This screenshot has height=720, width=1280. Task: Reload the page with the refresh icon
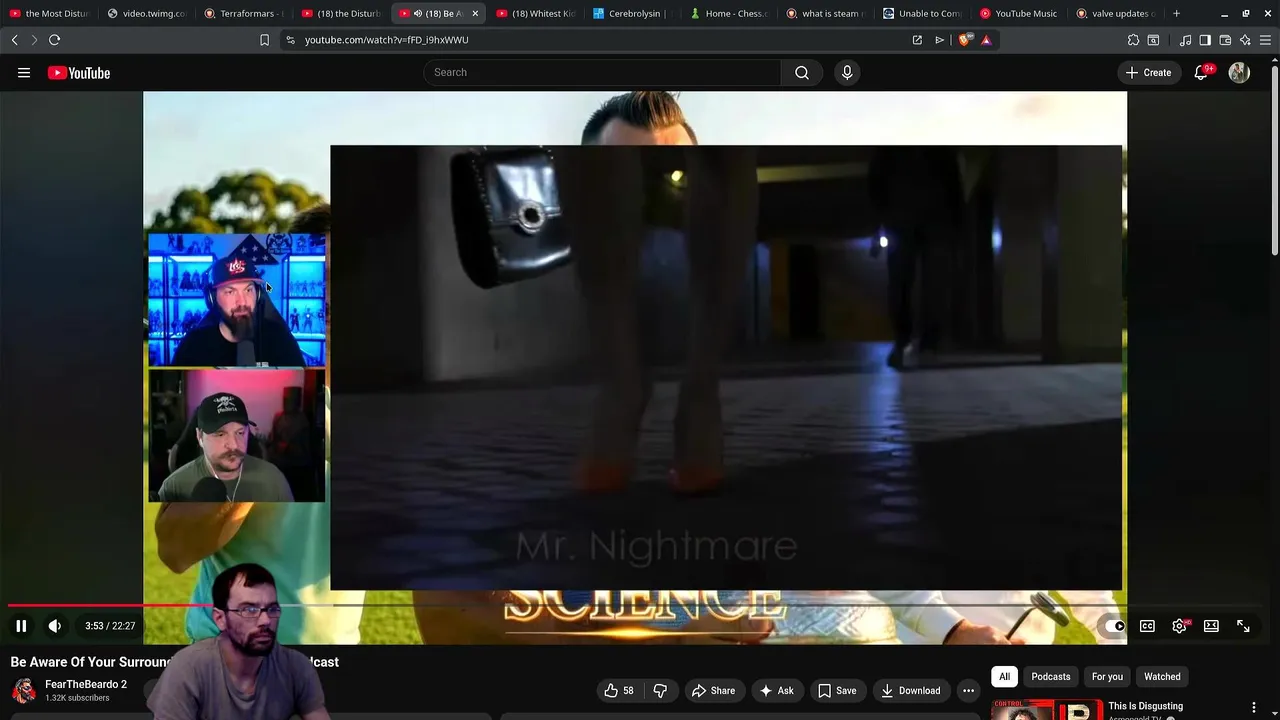coord(54,40)
